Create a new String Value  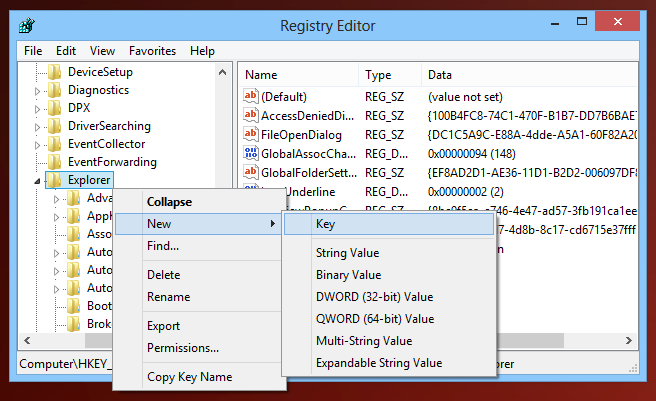pyautogui.click(x=389, y=253)
